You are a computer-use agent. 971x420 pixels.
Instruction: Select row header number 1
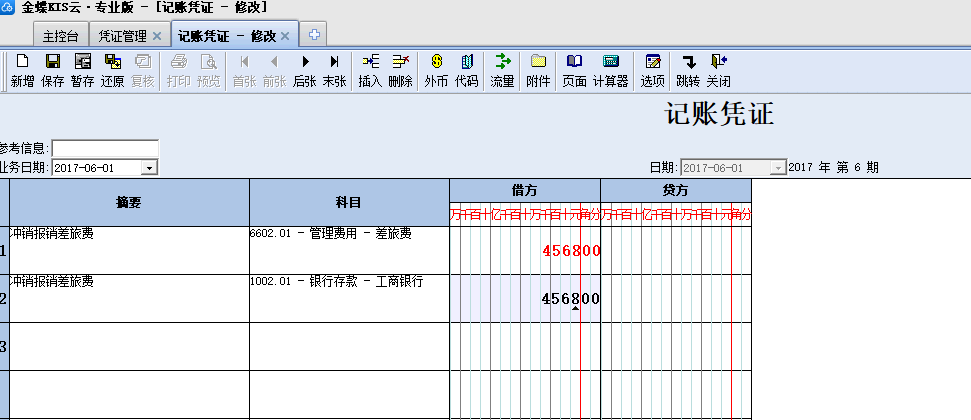pyautogui.click(x=4, y=250)
